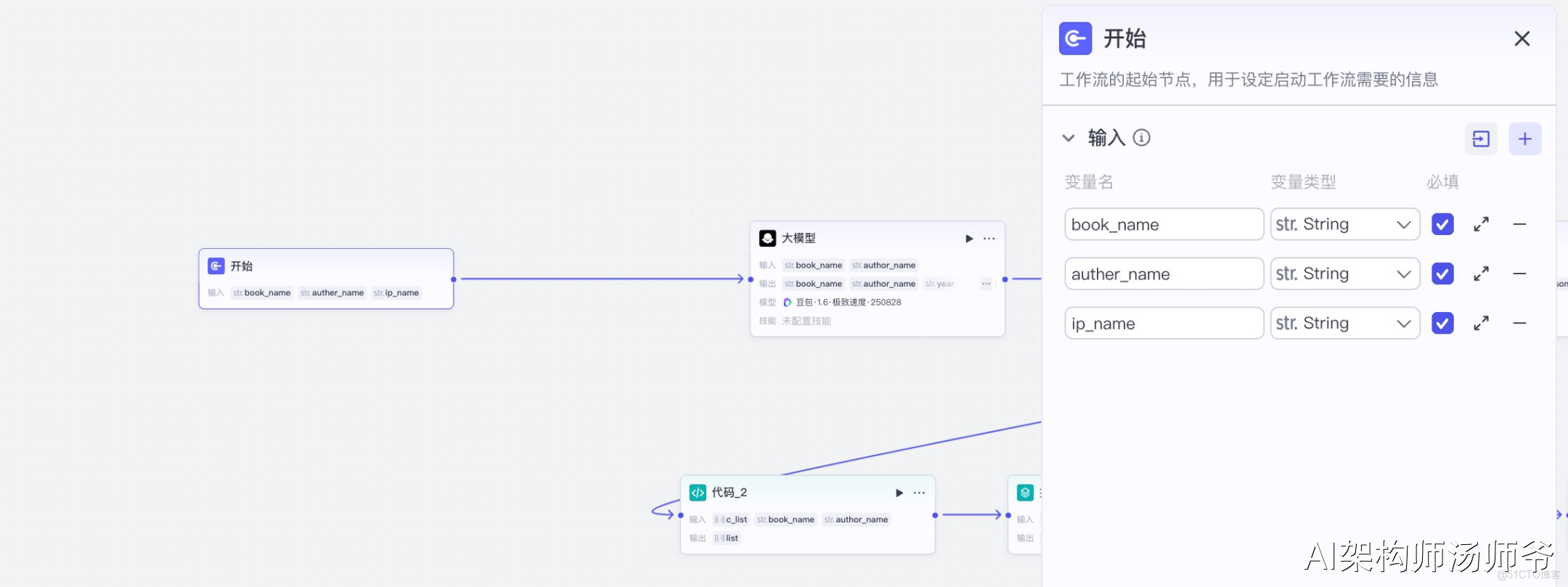
Task: Click ip_name tag in 开始 node
Action: point(396,292)
